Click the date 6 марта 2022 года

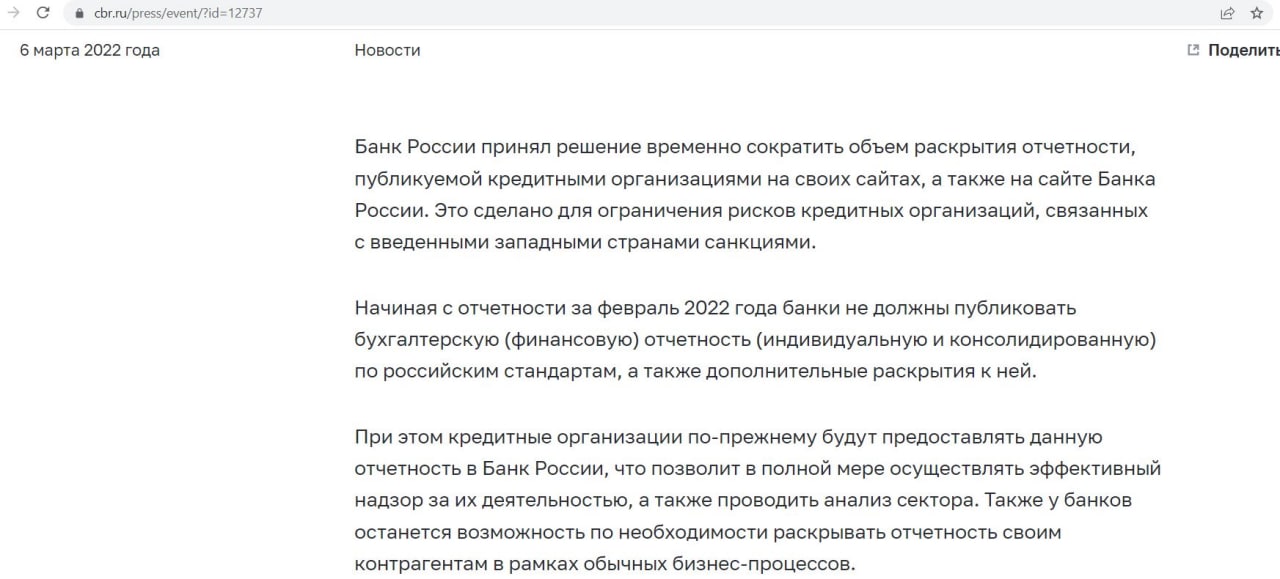click(x=90, y=50)
